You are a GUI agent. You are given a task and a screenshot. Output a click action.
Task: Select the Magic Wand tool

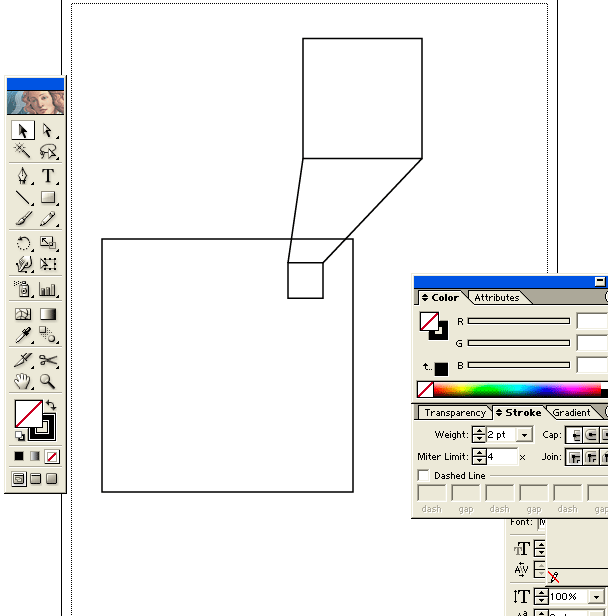click(22, 152)
